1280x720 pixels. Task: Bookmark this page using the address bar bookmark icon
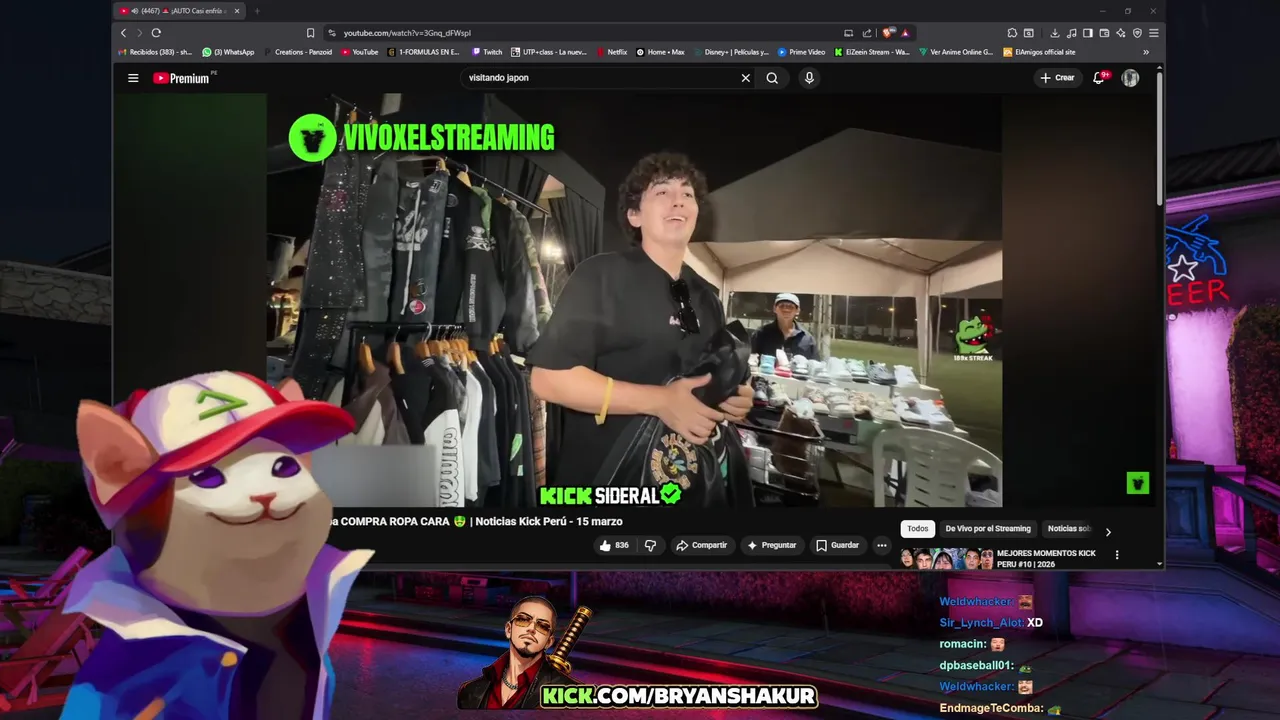[311, 33]
